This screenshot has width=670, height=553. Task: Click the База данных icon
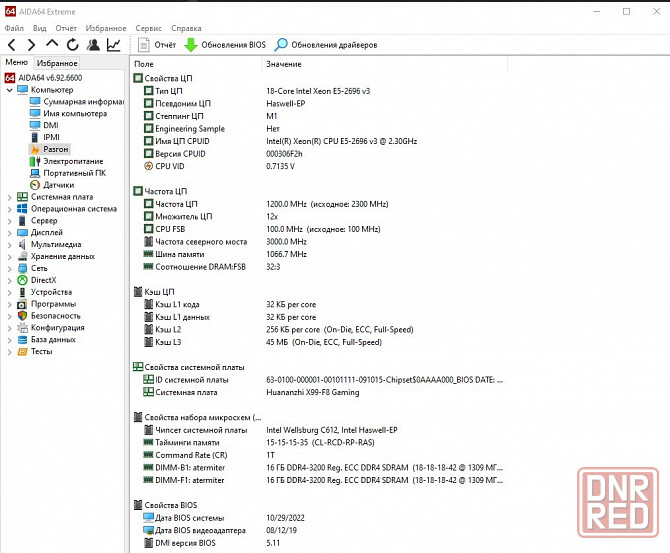click(22, 340)
